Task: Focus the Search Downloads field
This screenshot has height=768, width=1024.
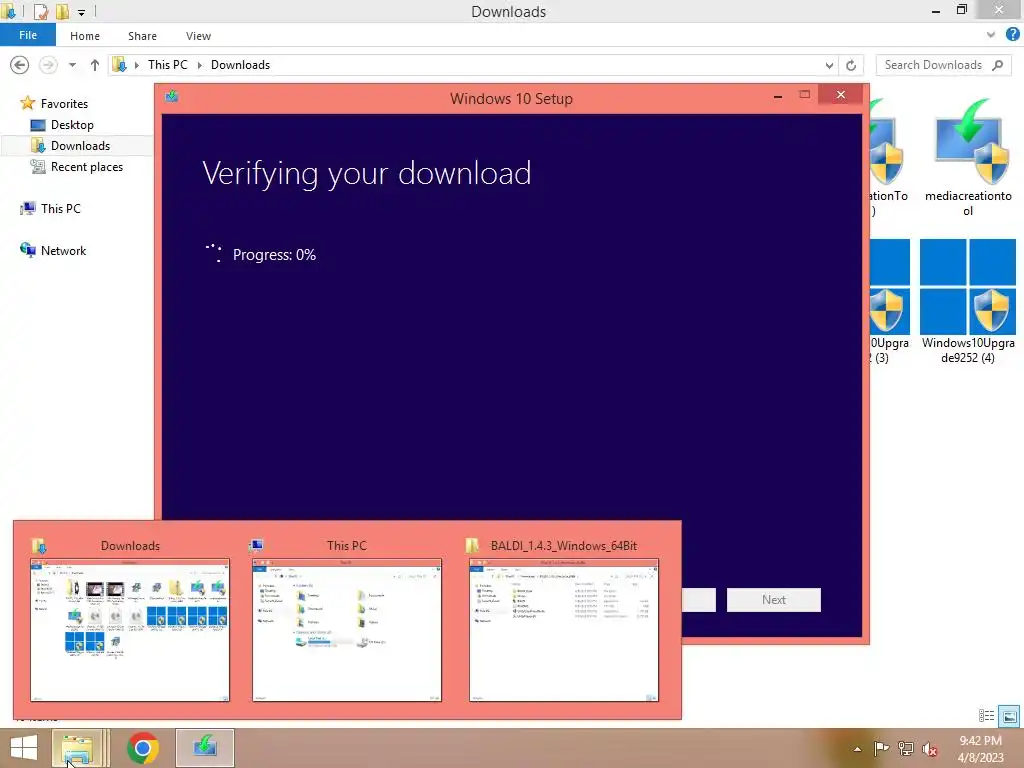Action: tap(943, 65)
